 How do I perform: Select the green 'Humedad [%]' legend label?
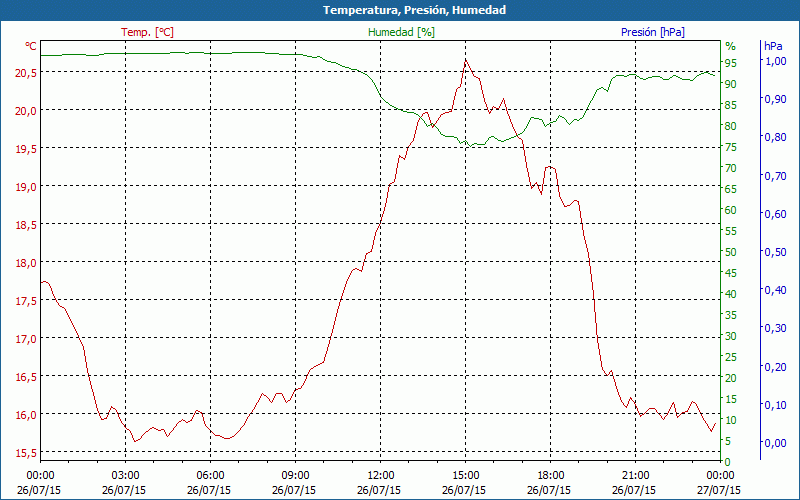pyautogui.click(x=402, y=32)
